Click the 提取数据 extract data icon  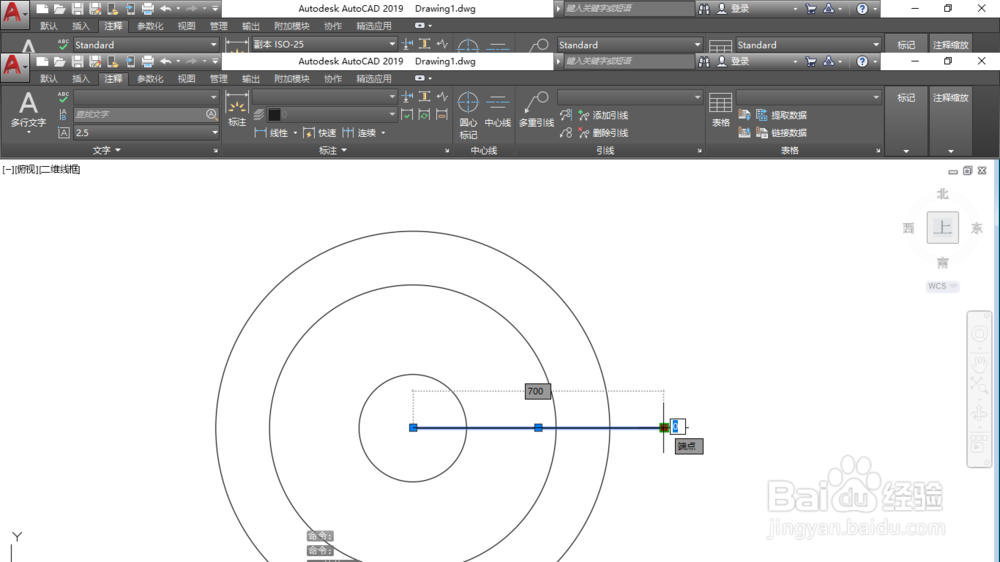[761, 115]
